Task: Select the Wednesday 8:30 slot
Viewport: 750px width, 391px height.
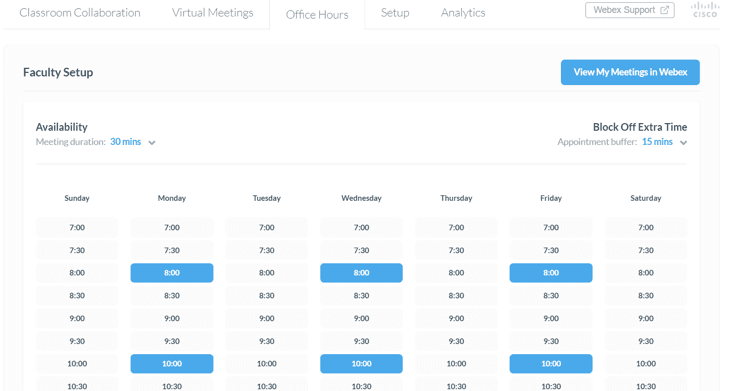Action: point(361,296)
